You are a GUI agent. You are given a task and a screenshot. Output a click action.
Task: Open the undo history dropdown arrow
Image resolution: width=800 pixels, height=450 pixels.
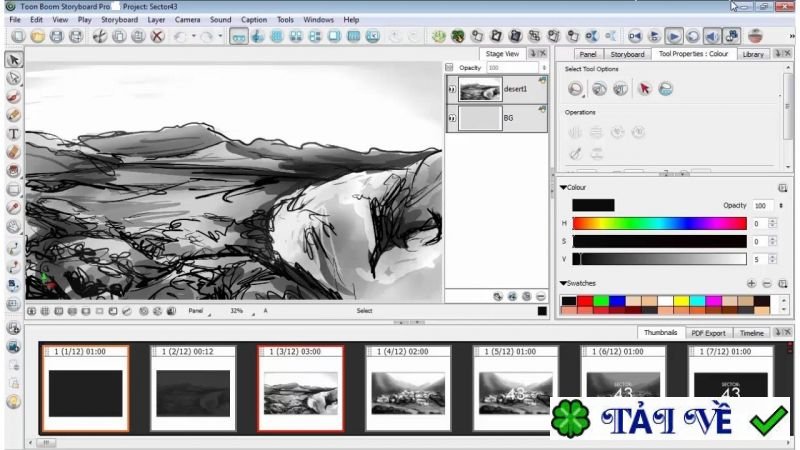193,37
